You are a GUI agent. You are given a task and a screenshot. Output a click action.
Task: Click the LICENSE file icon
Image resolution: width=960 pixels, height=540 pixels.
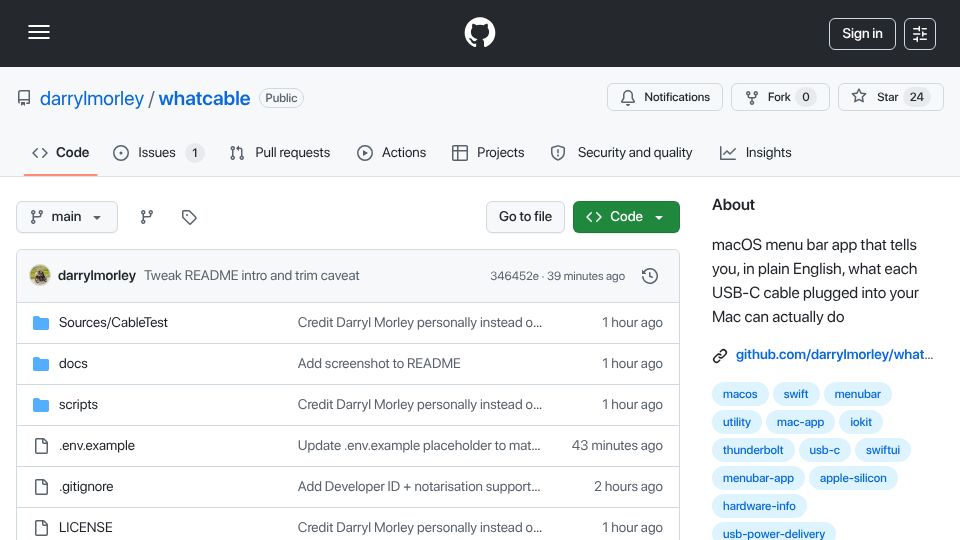41,528
